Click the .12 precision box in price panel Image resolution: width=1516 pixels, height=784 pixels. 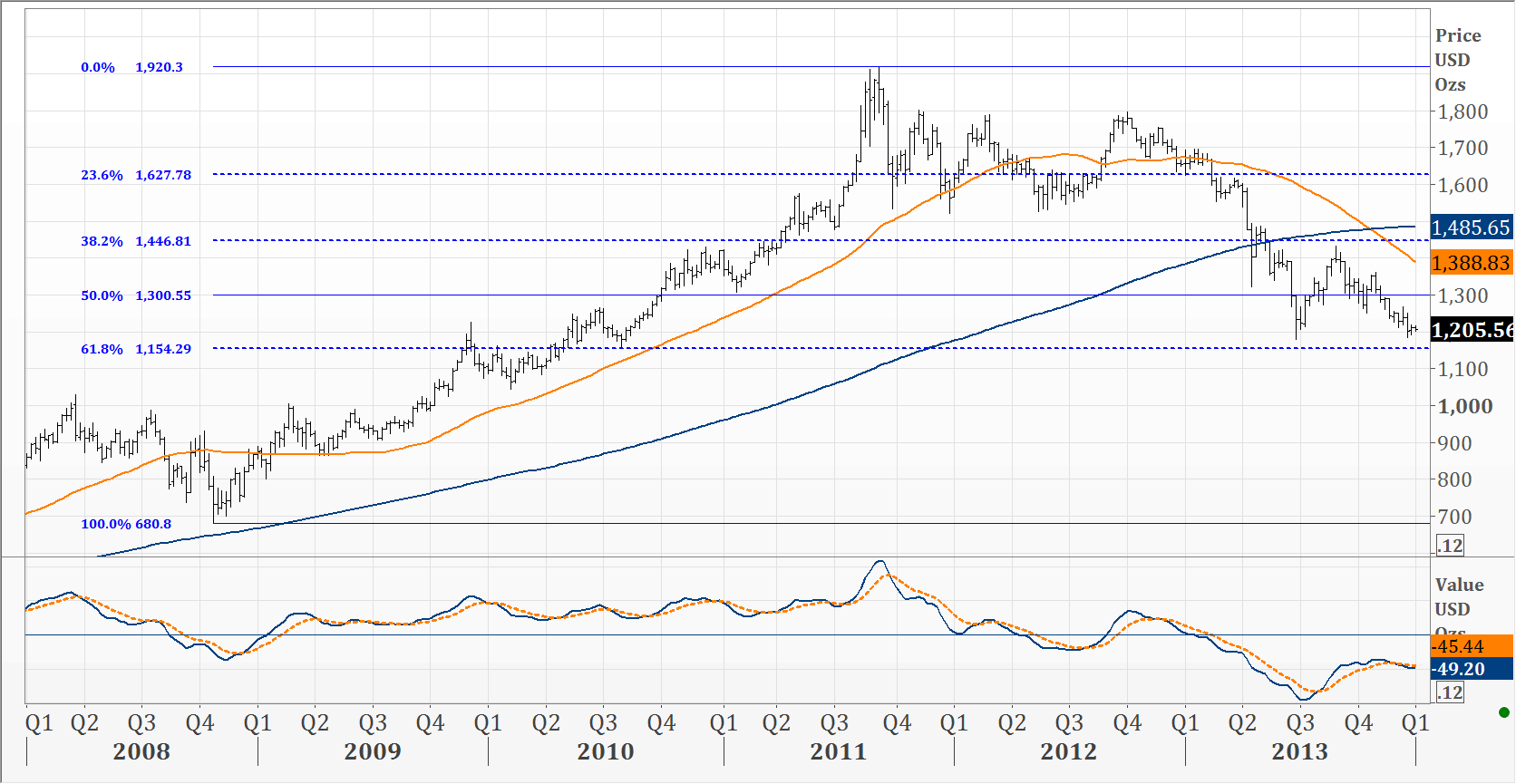[1451, 546]
